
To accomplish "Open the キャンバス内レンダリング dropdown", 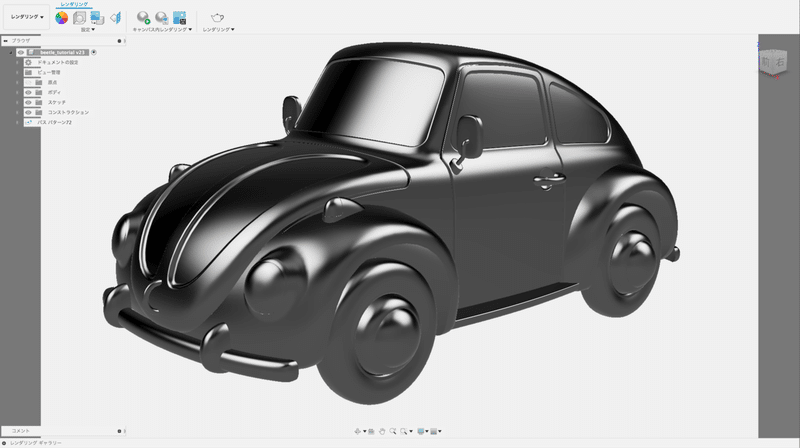I will (x=162, y=30).
